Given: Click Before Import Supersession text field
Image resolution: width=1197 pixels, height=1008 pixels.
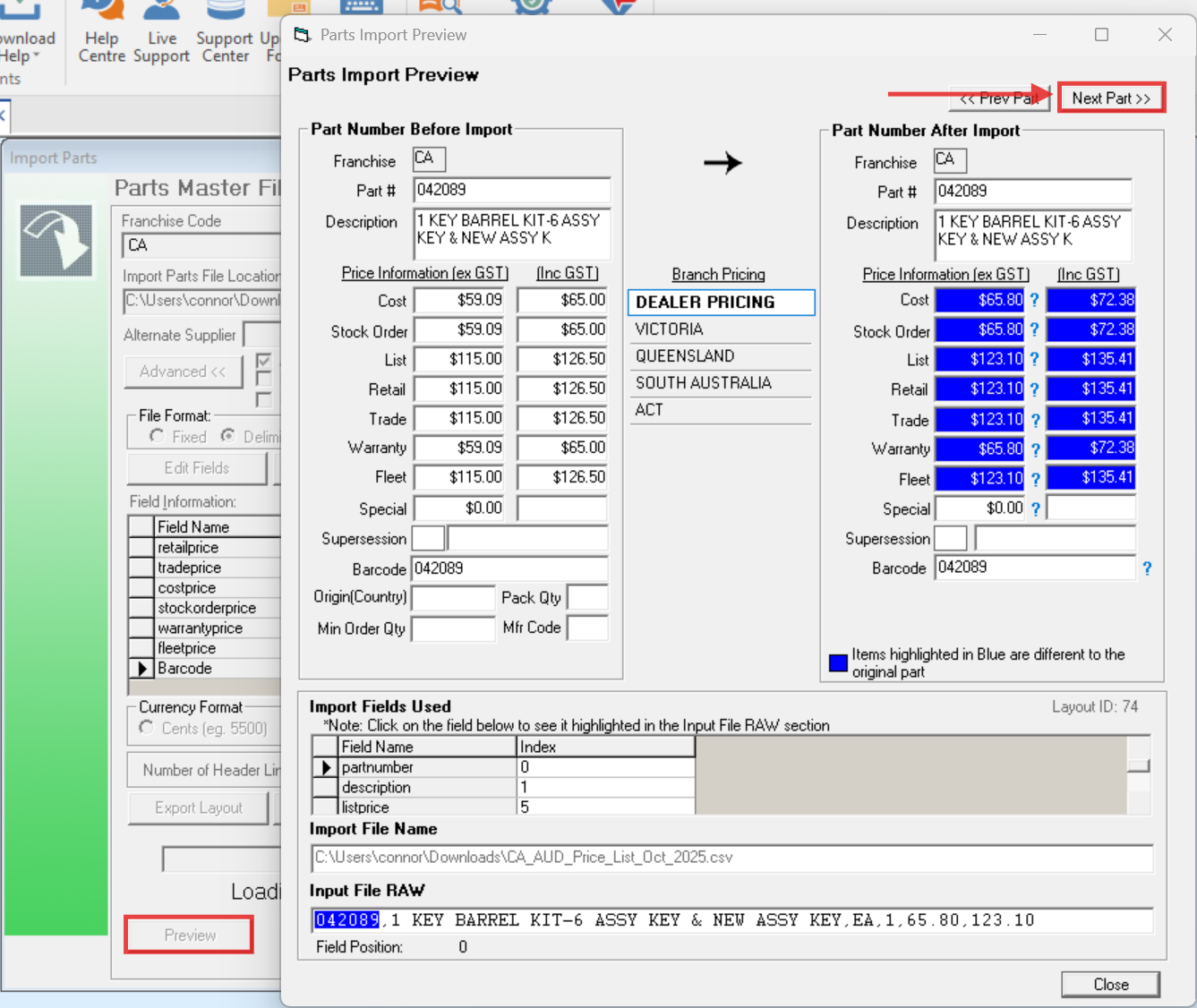Looking at the screenshot, I should [x=527, y=538].
